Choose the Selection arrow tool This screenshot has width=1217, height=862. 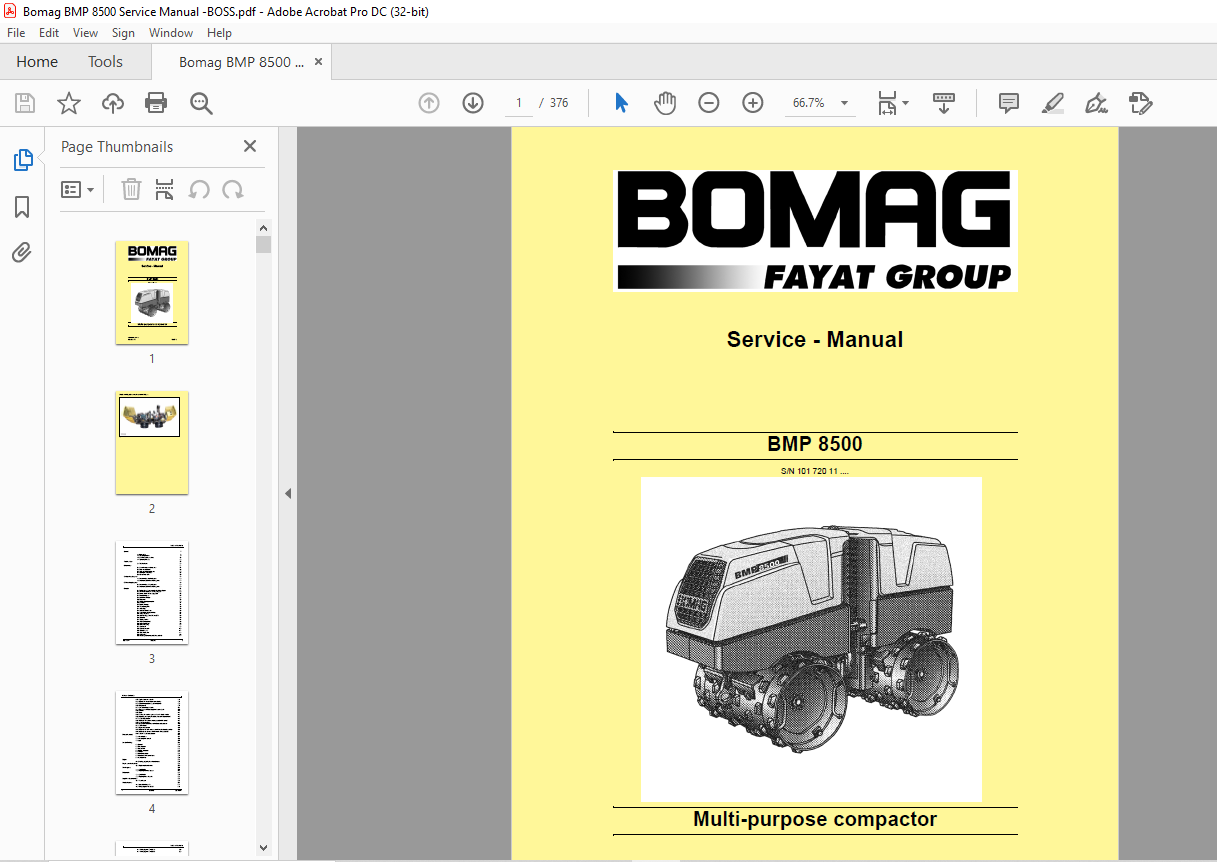(621, 103)
